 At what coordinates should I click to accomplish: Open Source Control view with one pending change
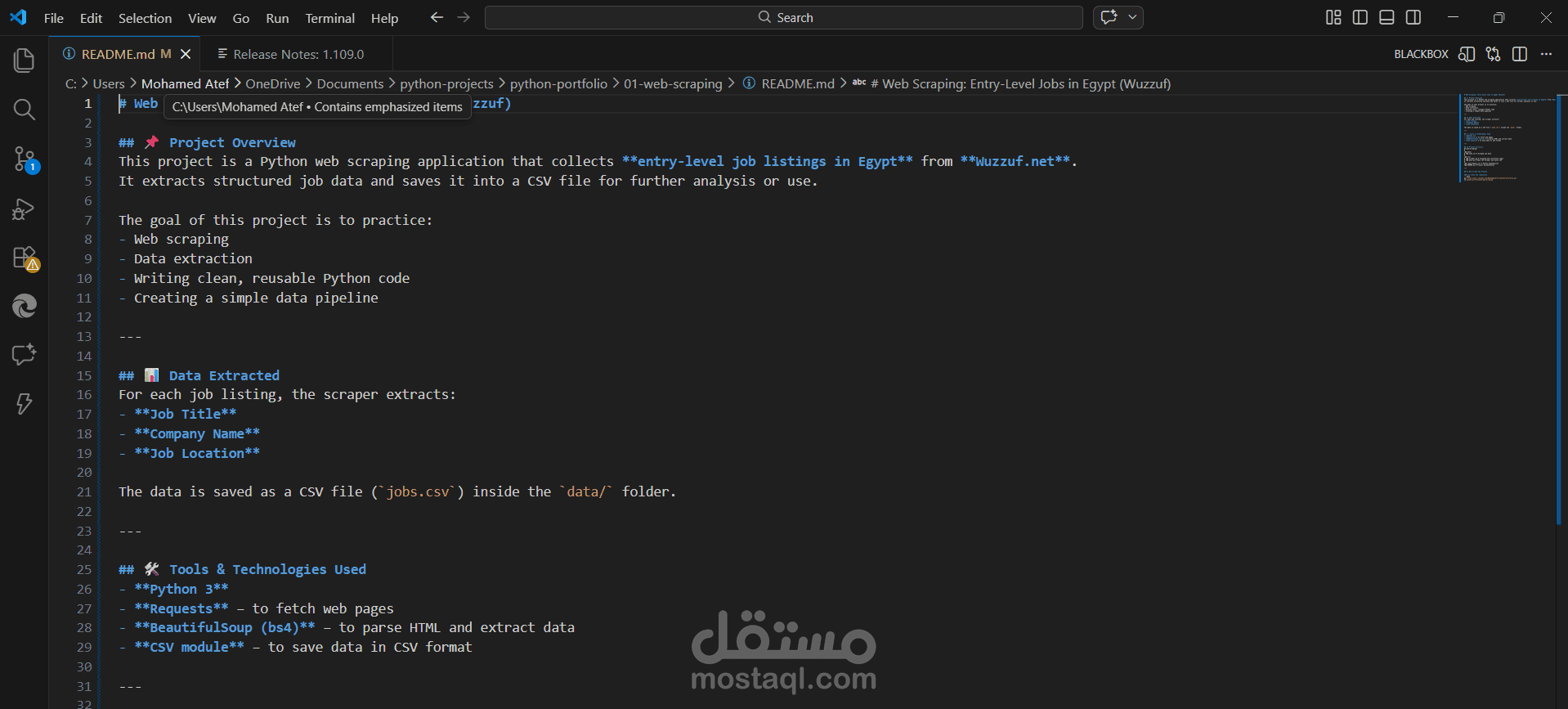[x=25, y=159]
